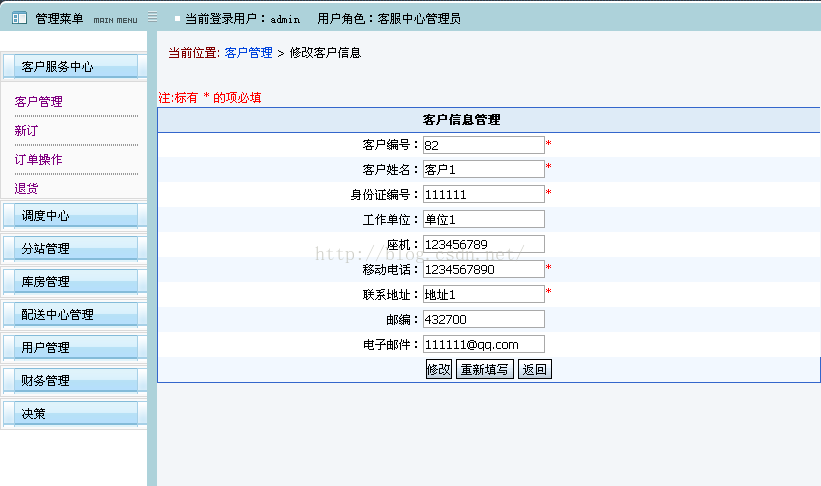The height and width of the screenshot is (486, 821).
Task: Open the 退货 sidebar link
Action: (26, 189)
